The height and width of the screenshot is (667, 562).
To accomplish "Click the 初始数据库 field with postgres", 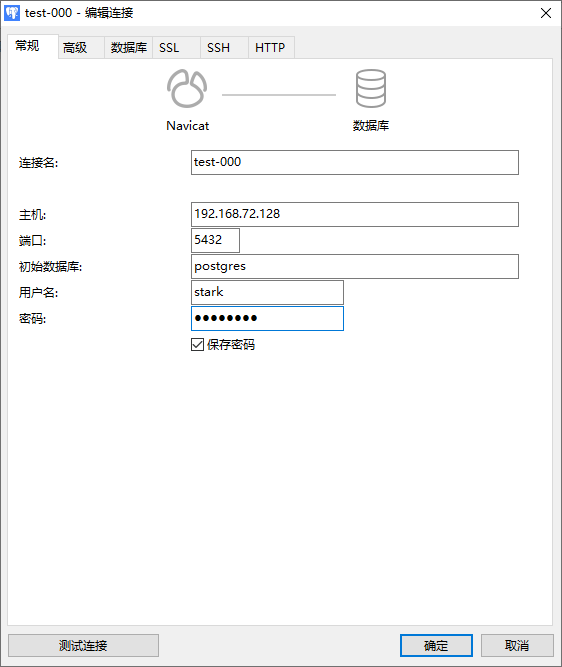I will coord(354,266).
